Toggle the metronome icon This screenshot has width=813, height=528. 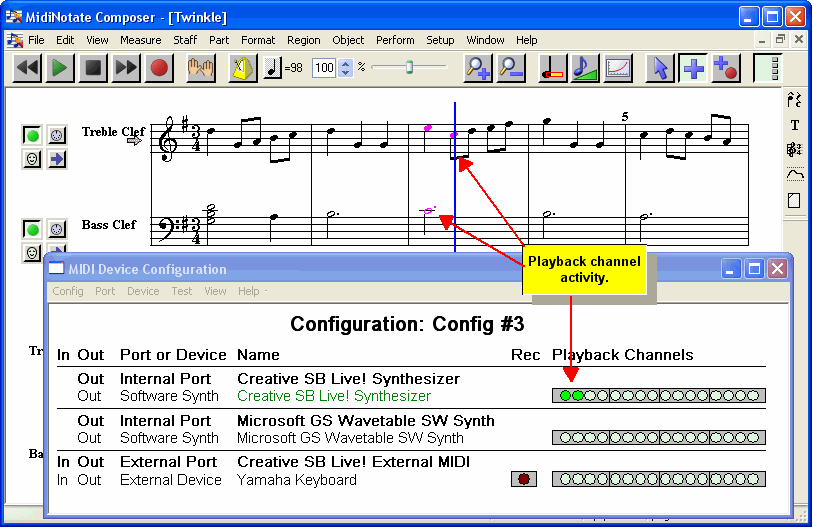tap(241, 68)
